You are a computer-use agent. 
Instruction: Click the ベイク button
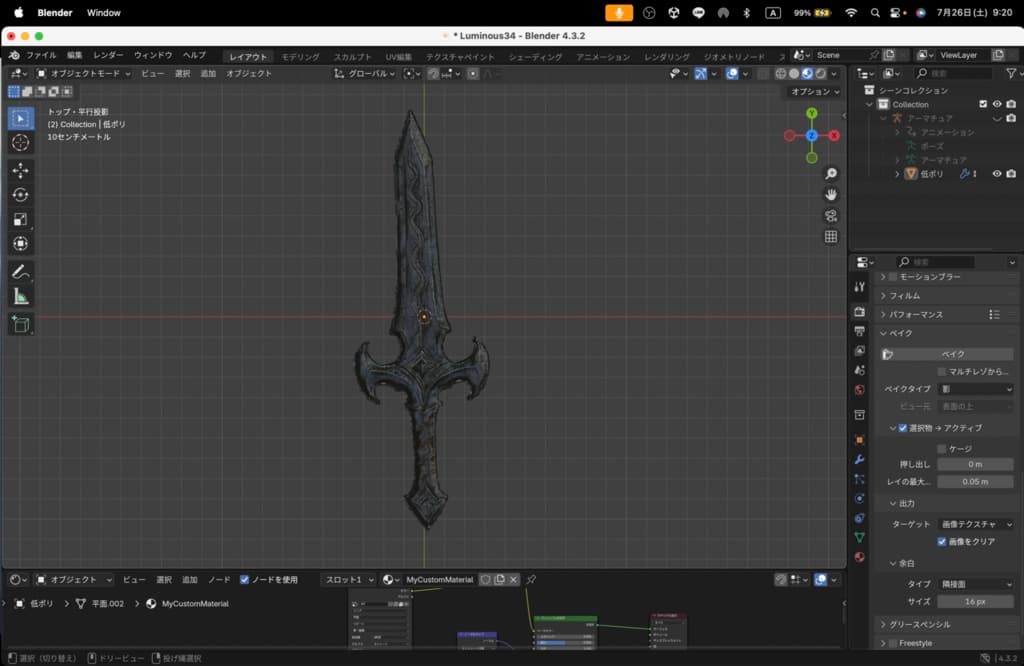[953, 354]
